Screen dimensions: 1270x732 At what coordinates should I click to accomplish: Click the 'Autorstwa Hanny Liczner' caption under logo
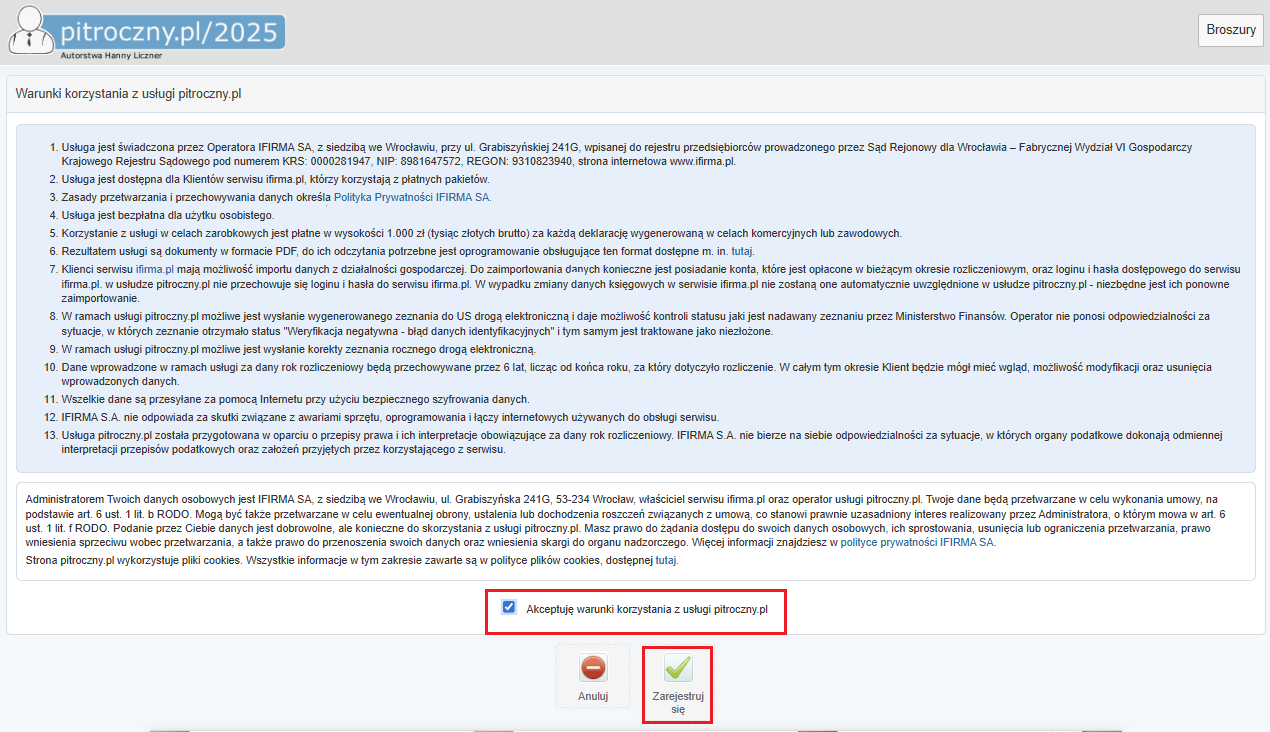pos(105,56)
